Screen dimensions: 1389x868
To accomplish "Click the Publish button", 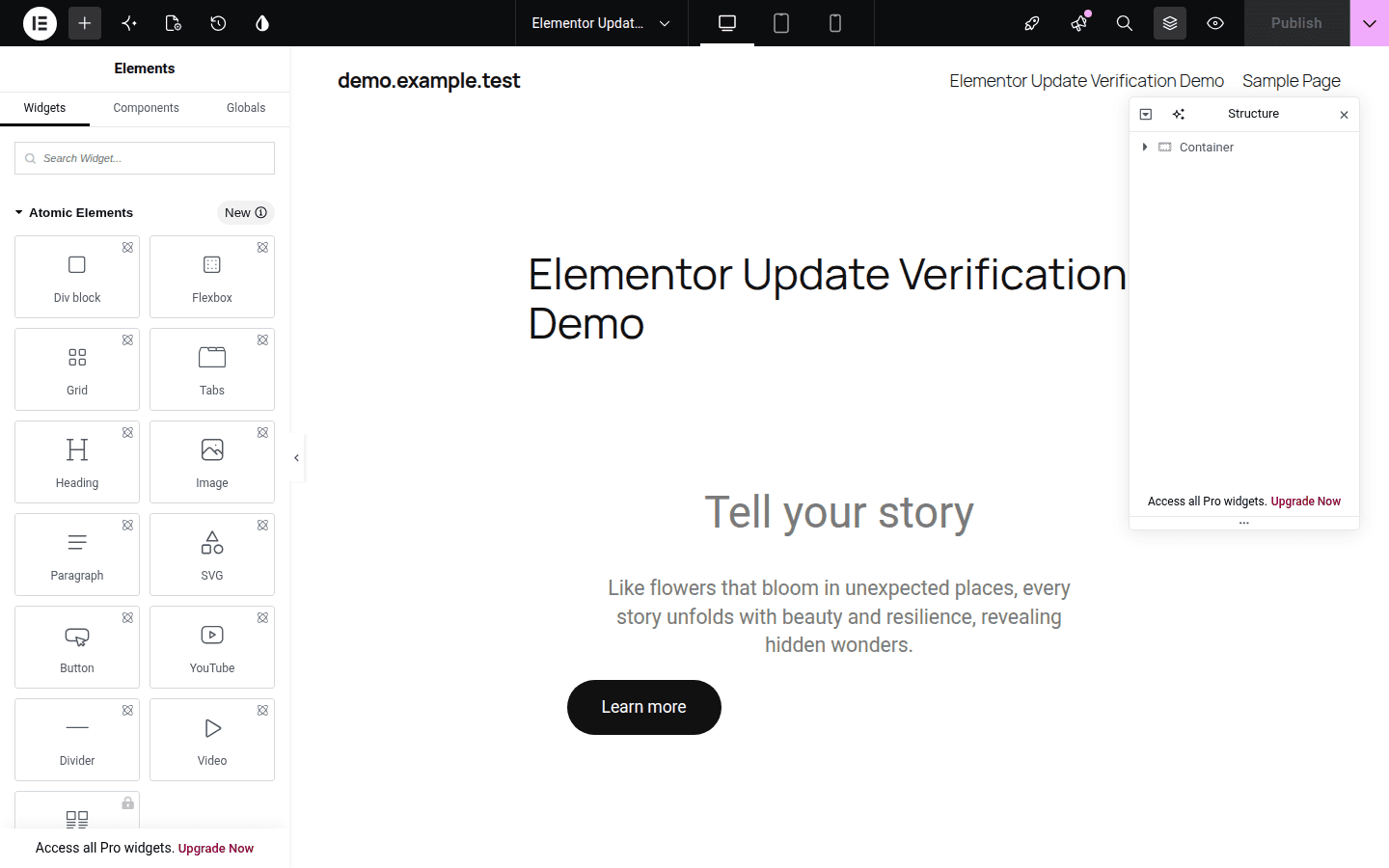I will click(x=1296, y=23).
